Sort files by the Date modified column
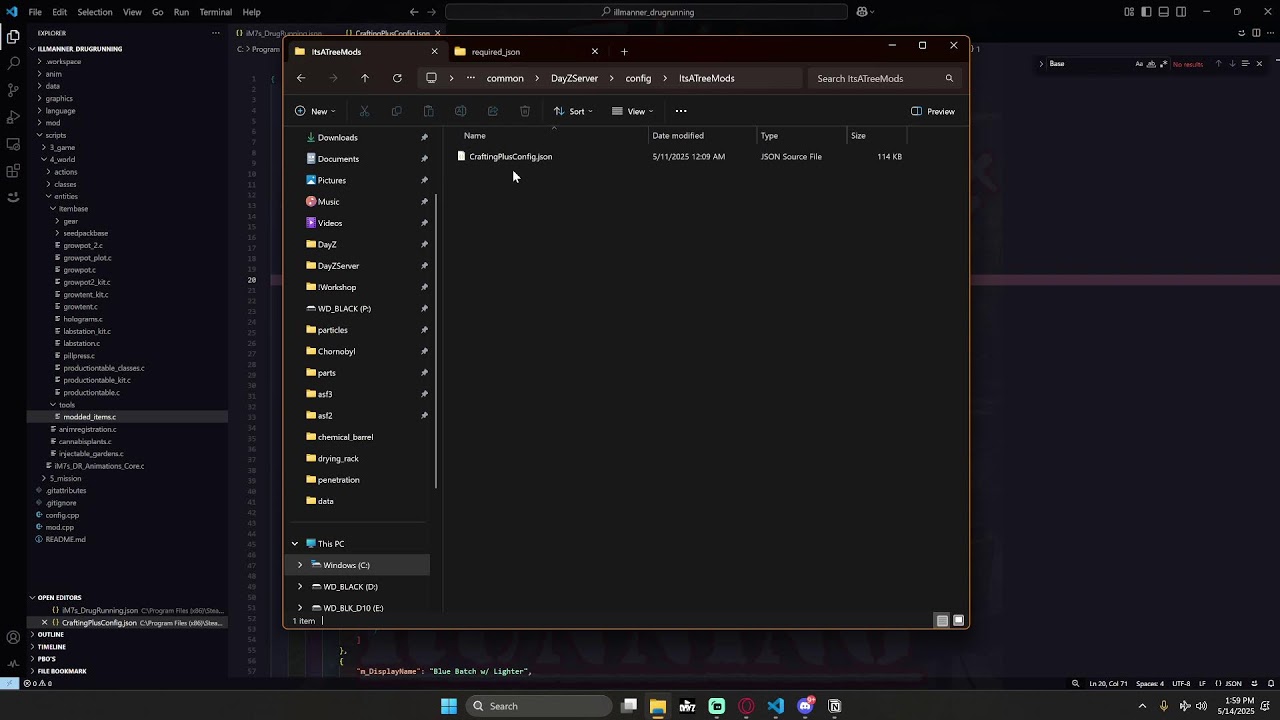Image resolution: width=1280 pixels, height=720 pixels. point(703,136)
